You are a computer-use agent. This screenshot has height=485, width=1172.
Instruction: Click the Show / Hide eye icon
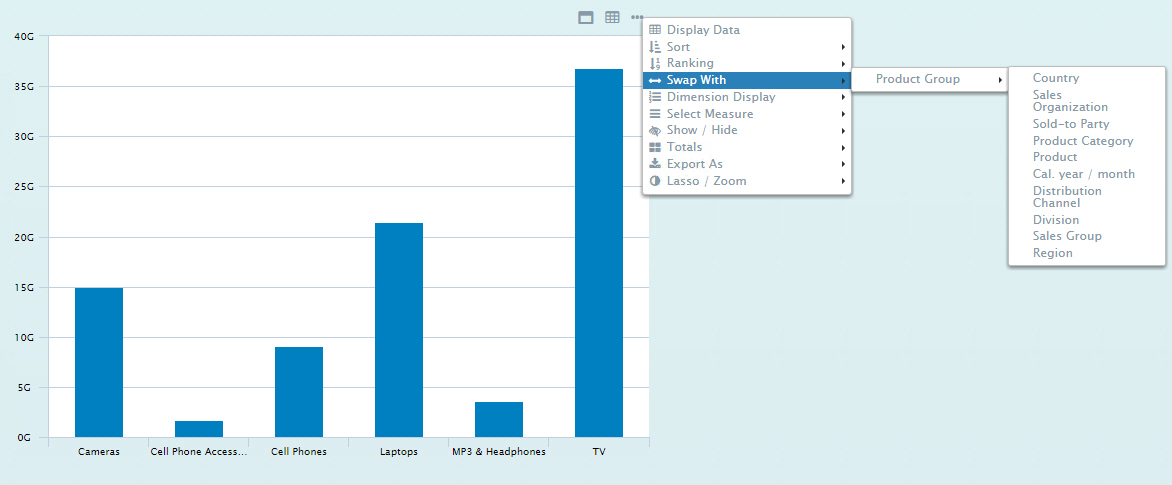655,130
